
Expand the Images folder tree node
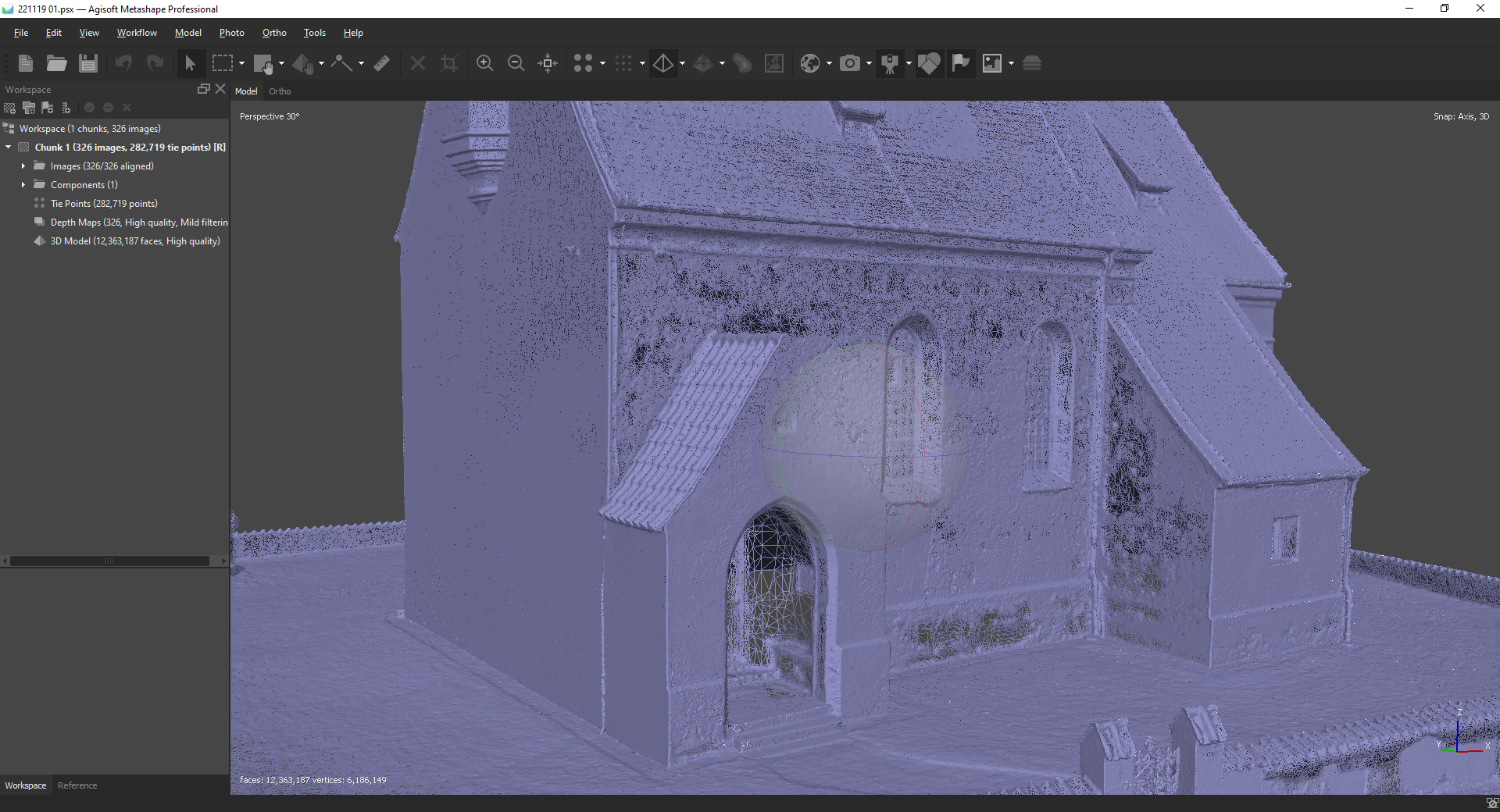pyautogui.click(x=23, y=166)
